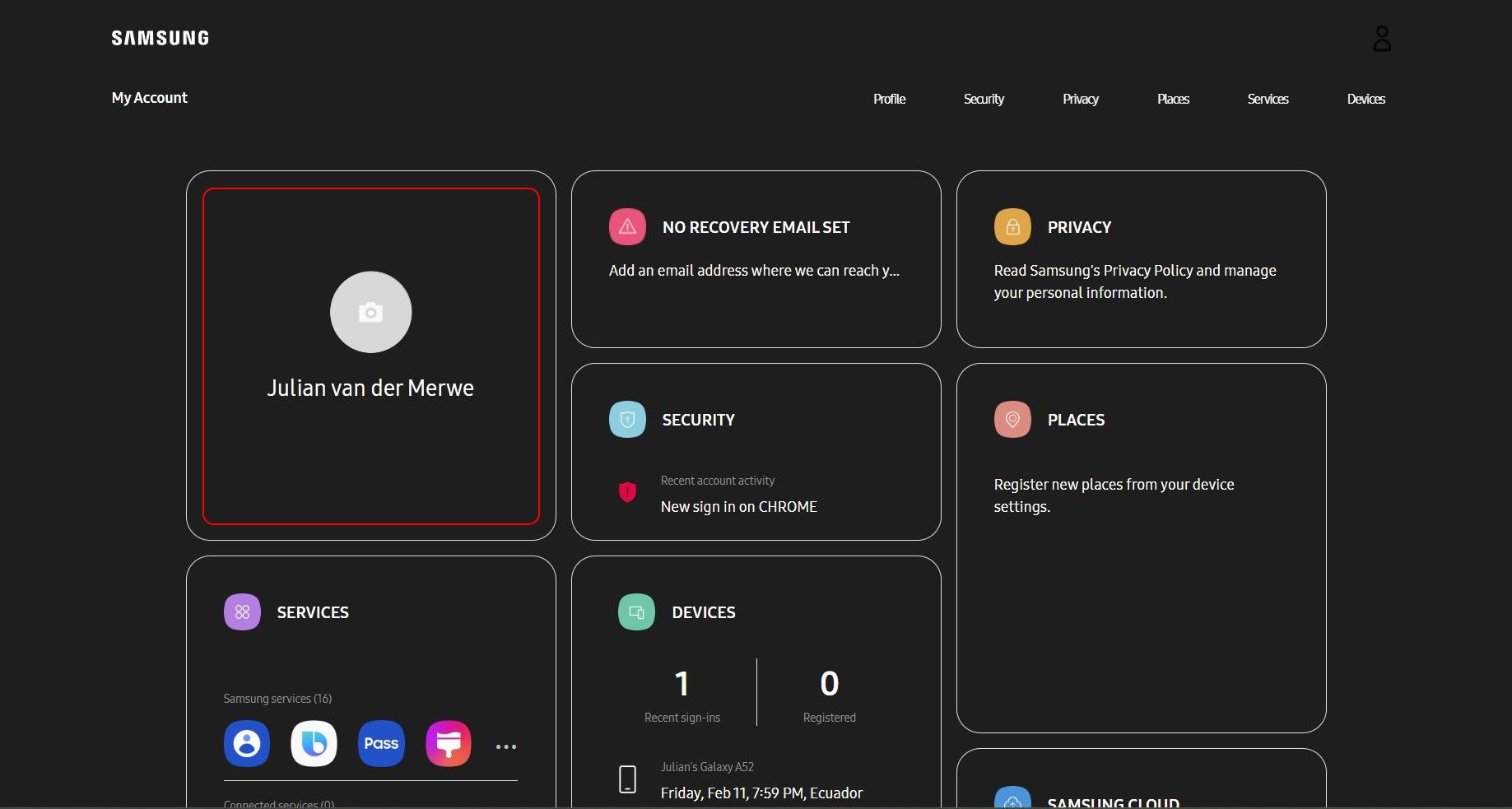Open New sign in on CHROME activity

click(x=738, y=506)
